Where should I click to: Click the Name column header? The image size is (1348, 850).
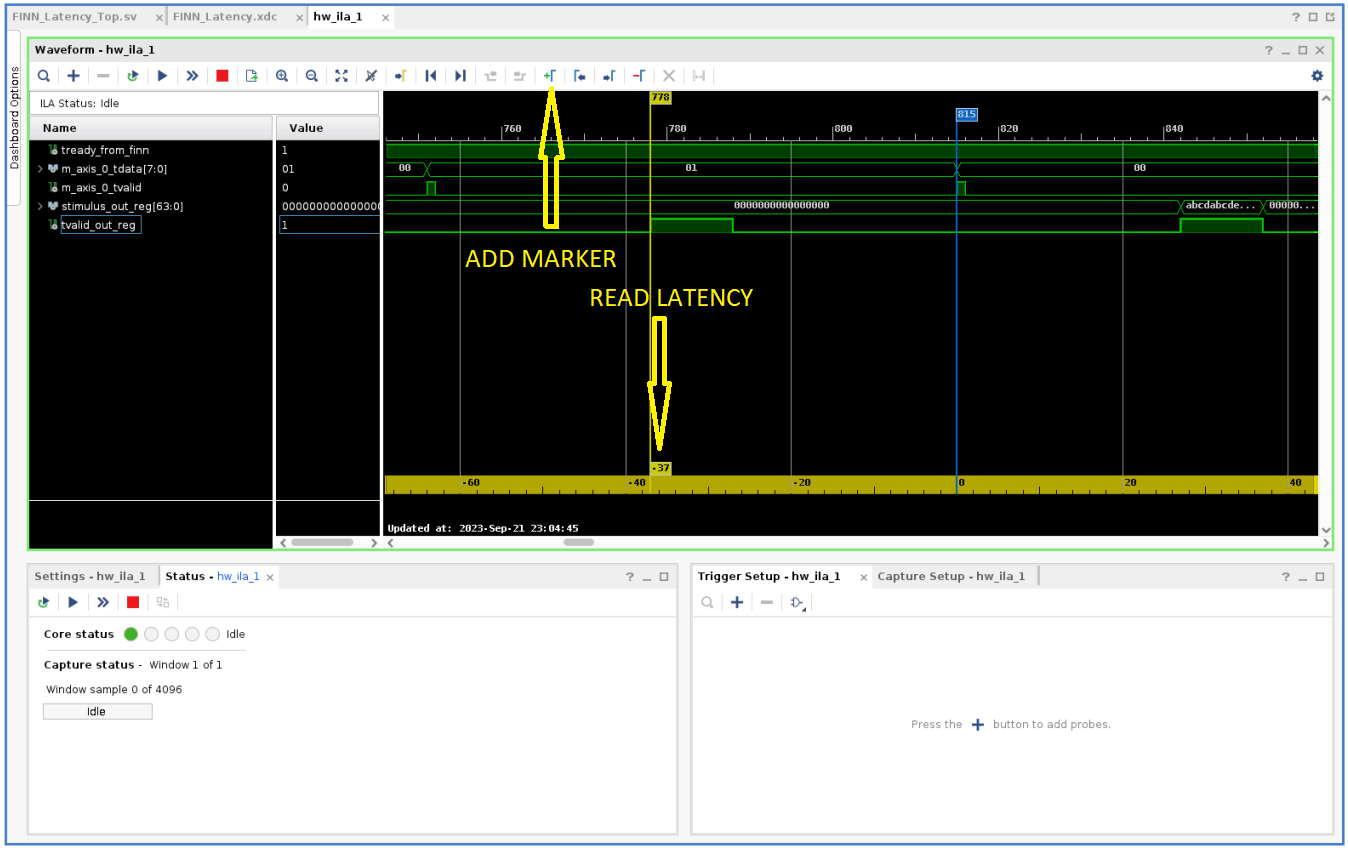[x=150, y=128]
